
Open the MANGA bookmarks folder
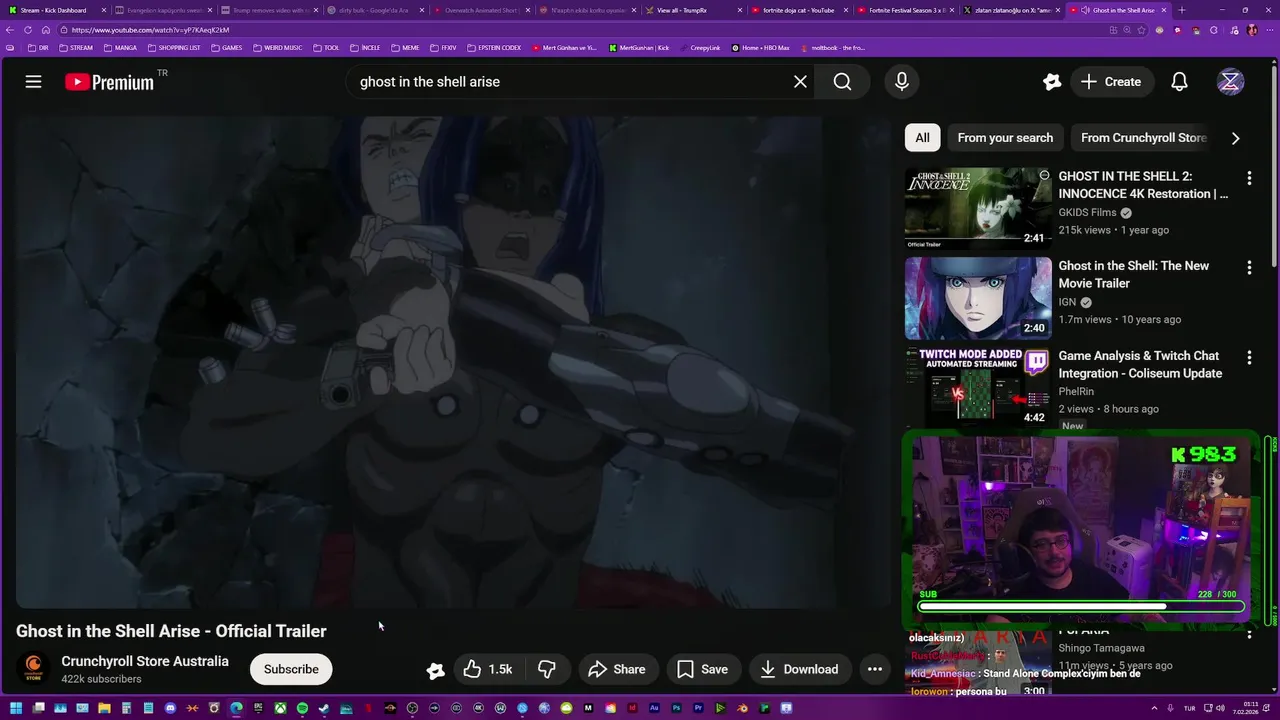pyautogui.click(x=120, y=47)
